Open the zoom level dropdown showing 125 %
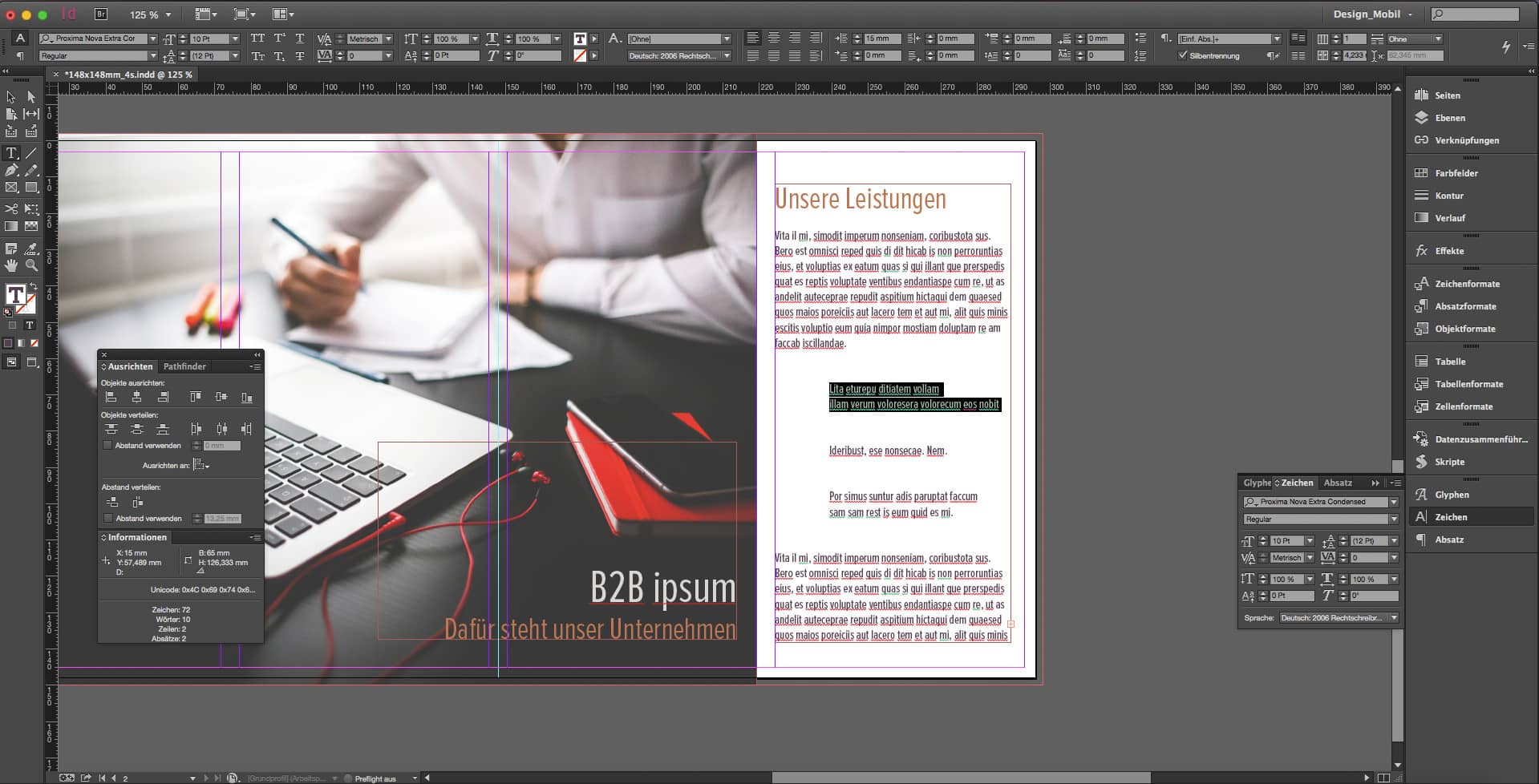This screenshot has height=784, width=1539. point(151,14)
